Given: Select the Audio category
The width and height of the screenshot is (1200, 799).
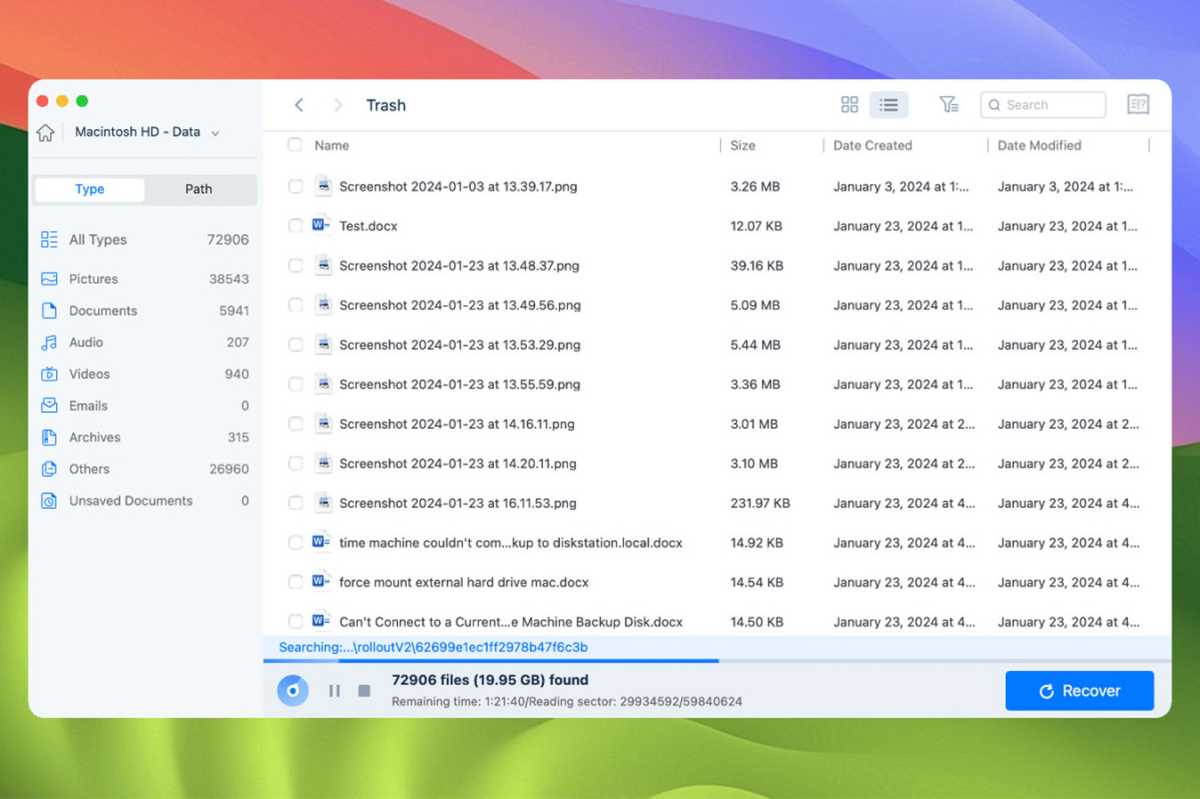Looking at the screenshot, I should (87, 342).
